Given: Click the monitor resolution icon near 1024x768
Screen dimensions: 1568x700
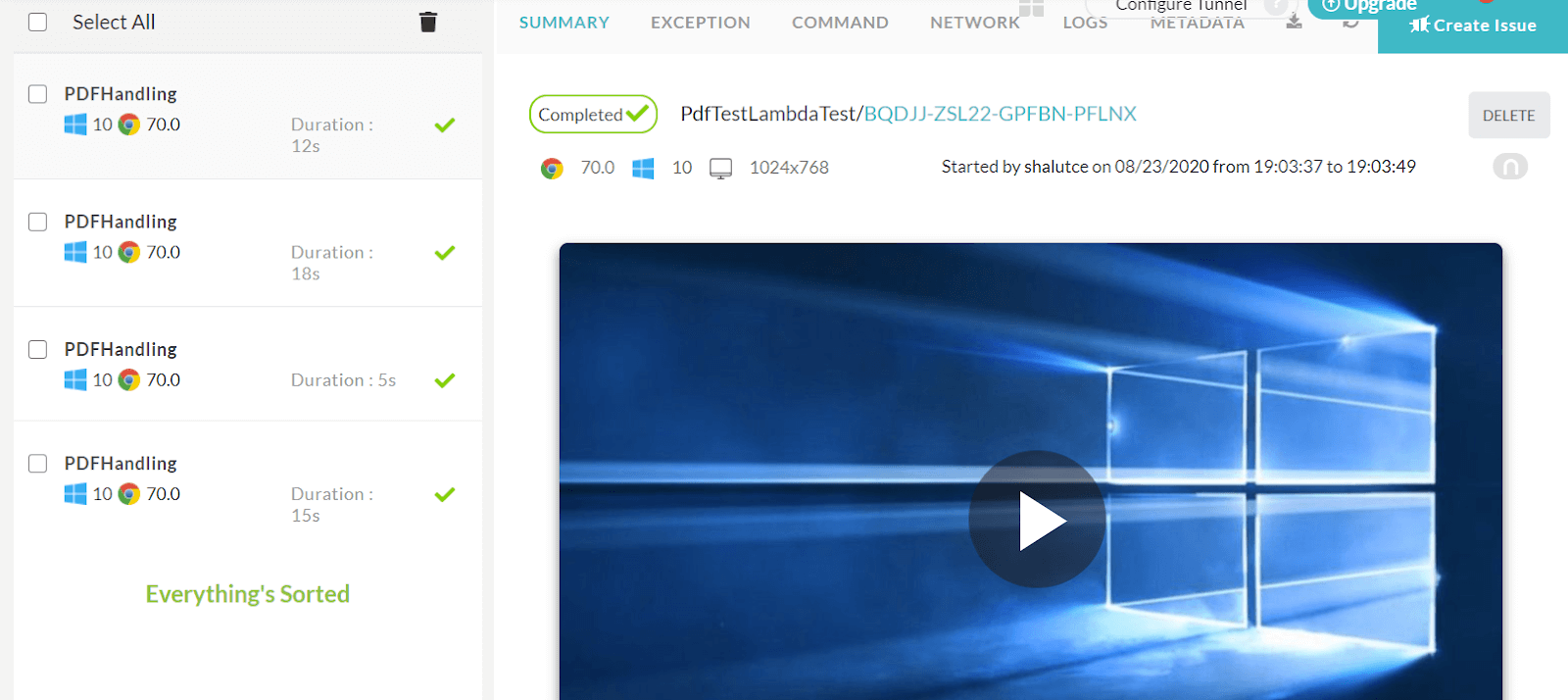Looking at the screenshot, I should 720,169.
